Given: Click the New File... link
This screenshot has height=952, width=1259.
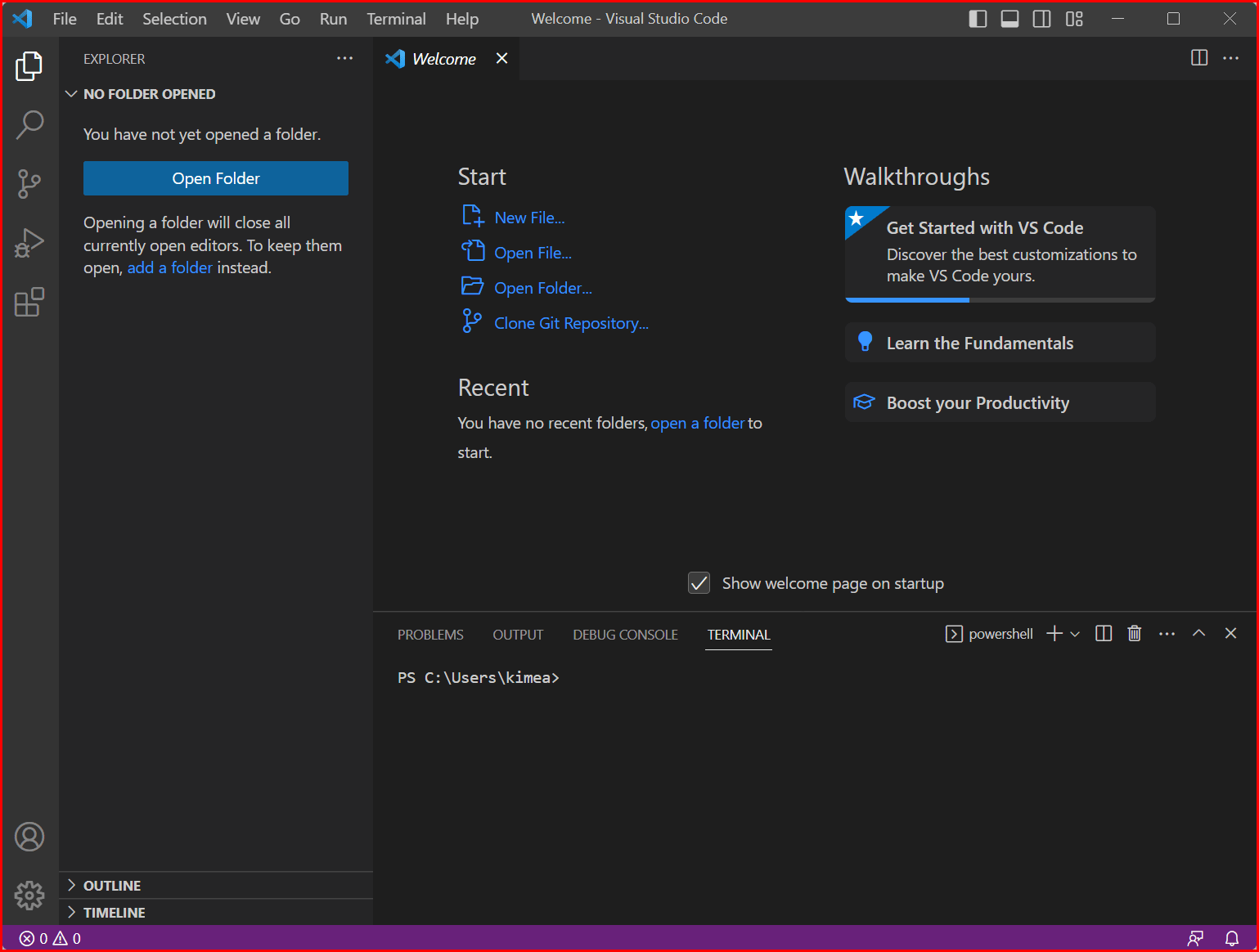Looking at the screenshot, I should pyautogui.click(x=529, y=218).
